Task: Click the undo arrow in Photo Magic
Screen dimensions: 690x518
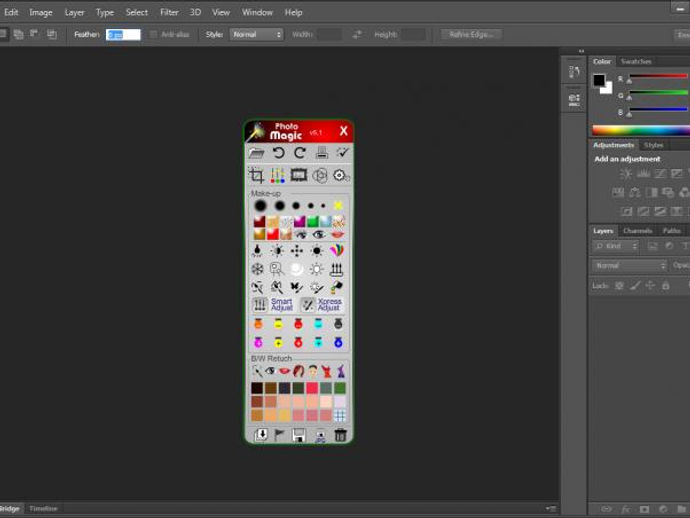Action: [x=278, y=153]
